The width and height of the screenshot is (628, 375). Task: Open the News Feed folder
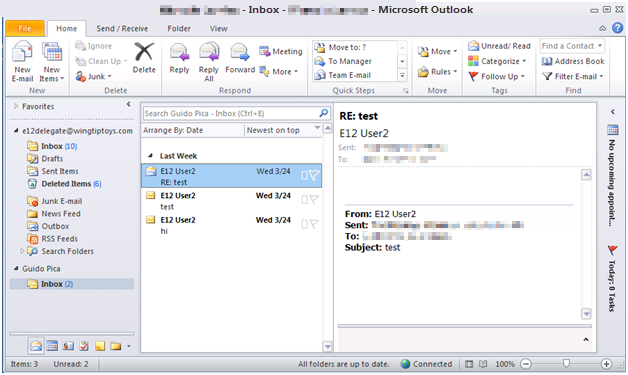pyautogui.click(x=54, y=214)
